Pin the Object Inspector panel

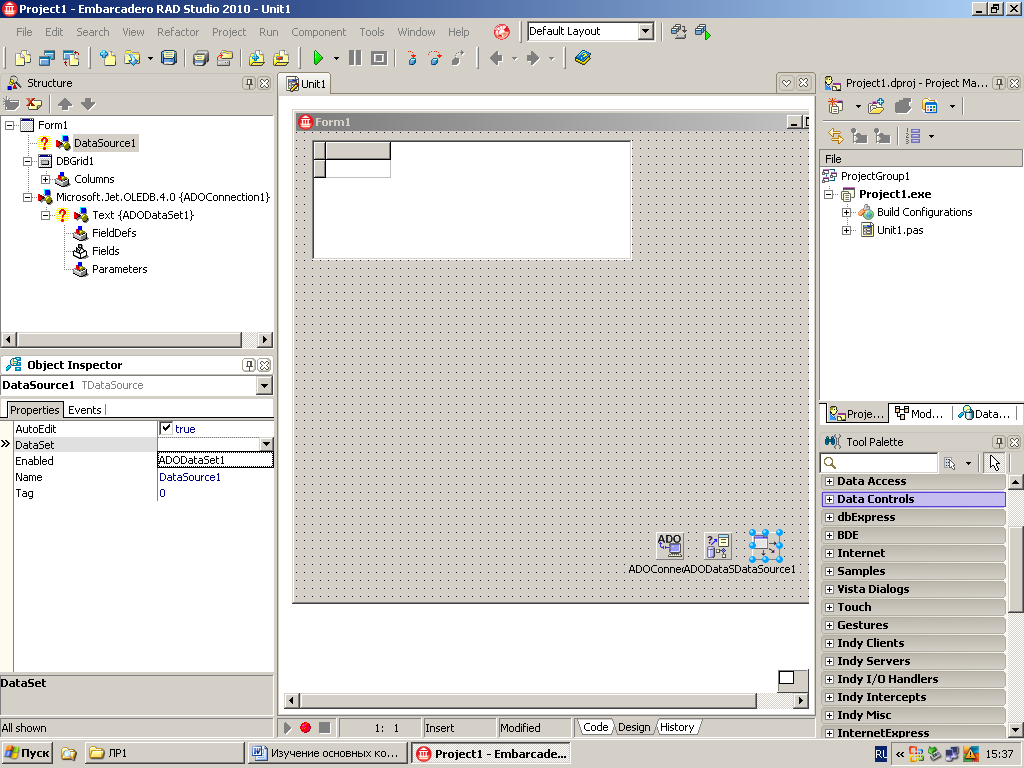click(249, 365)
